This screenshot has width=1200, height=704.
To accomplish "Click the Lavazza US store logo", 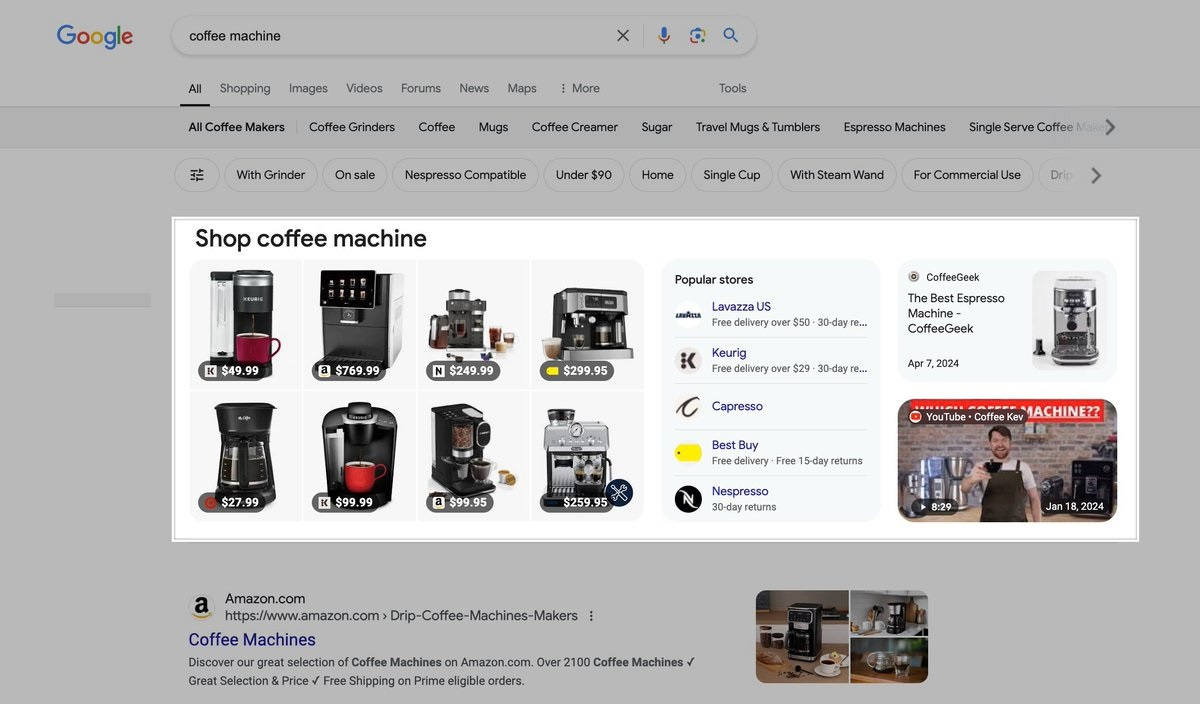I will (x=688, y=315).
